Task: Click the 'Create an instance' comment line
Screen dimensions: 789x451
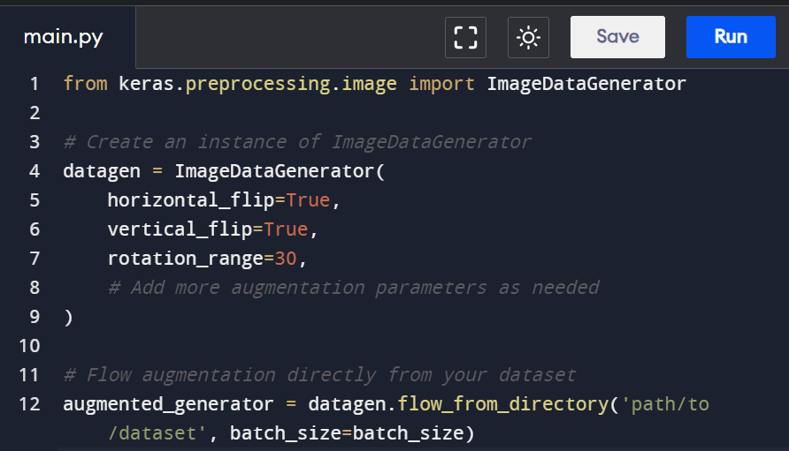Action: 297,142
